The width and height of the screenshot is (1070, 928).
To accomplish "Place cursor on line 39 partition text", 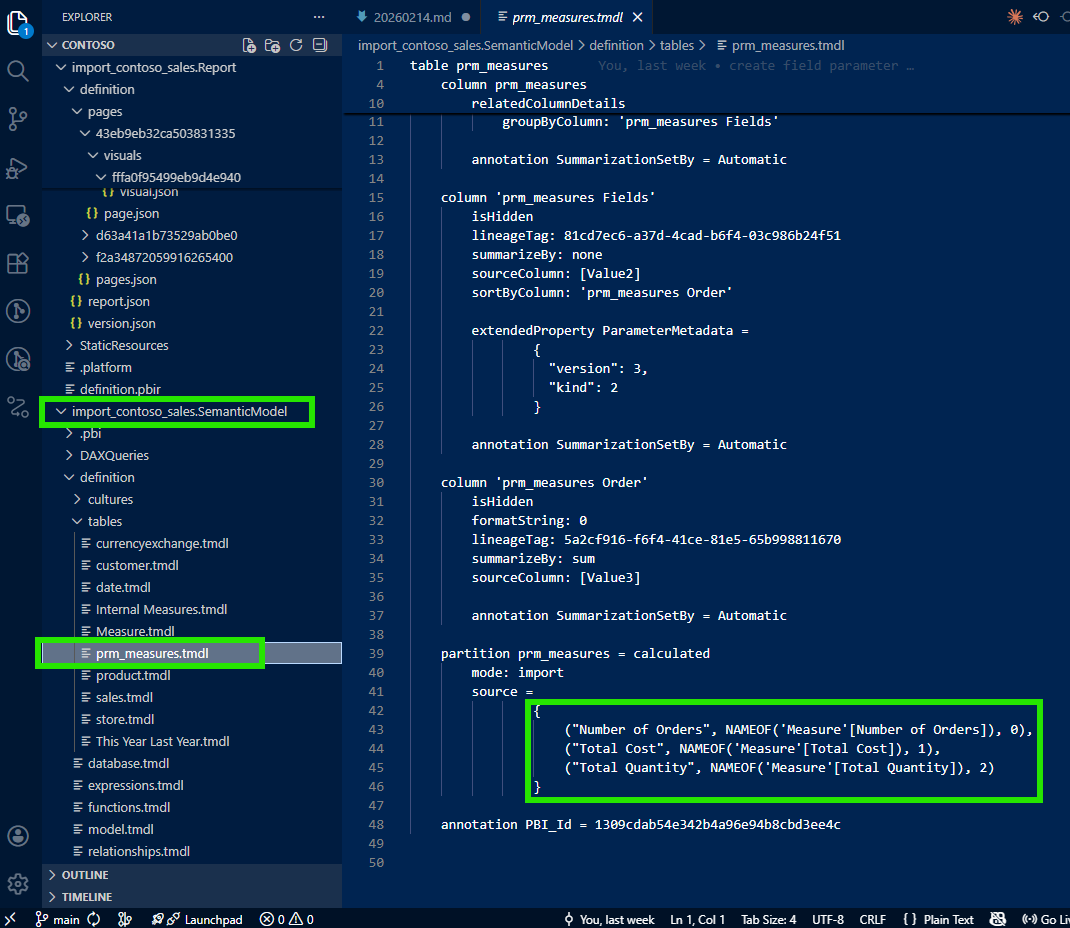I will click(x=575, y=653).
